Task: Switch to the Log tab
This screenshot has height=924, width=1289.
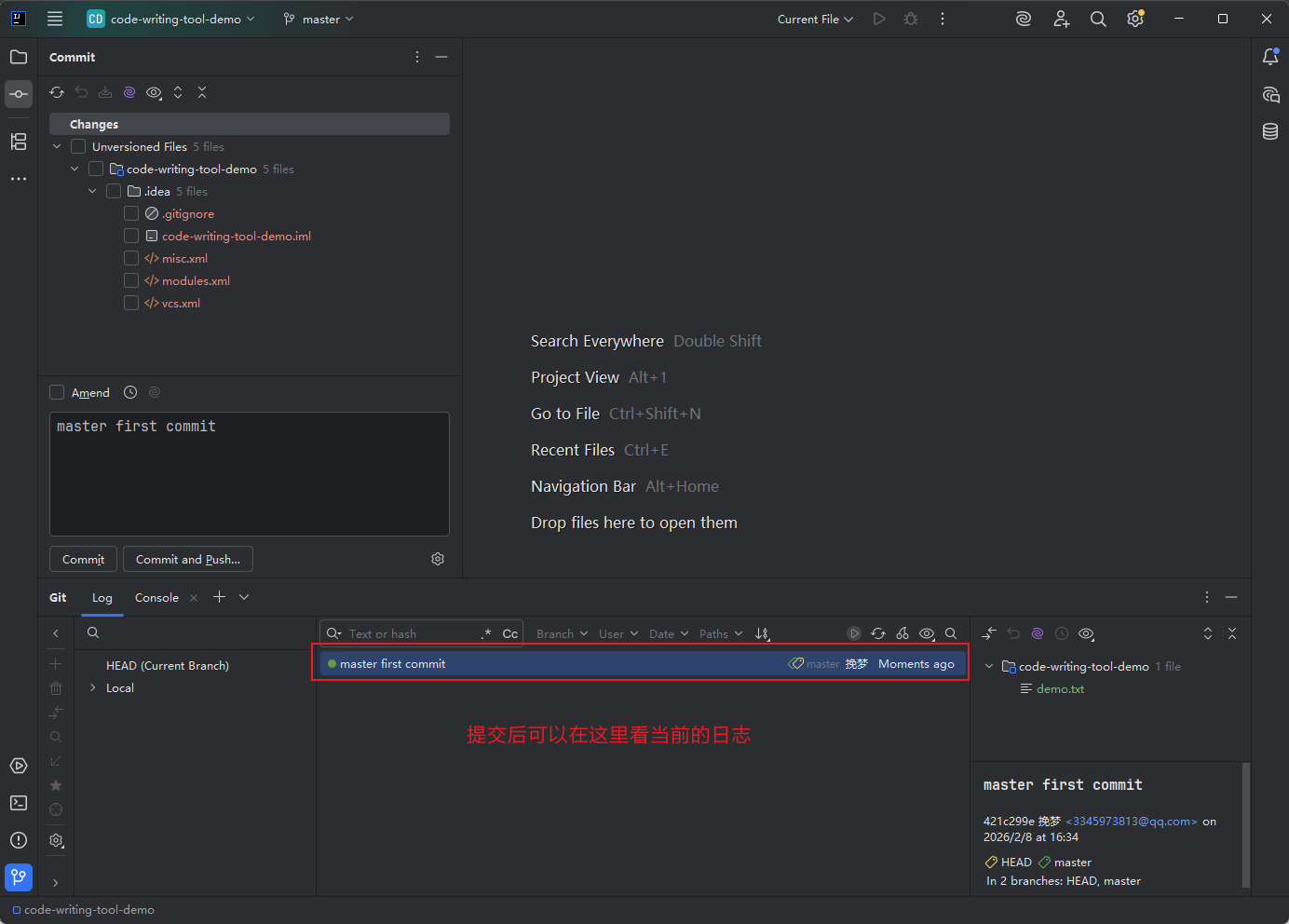Action: [102, 598]
